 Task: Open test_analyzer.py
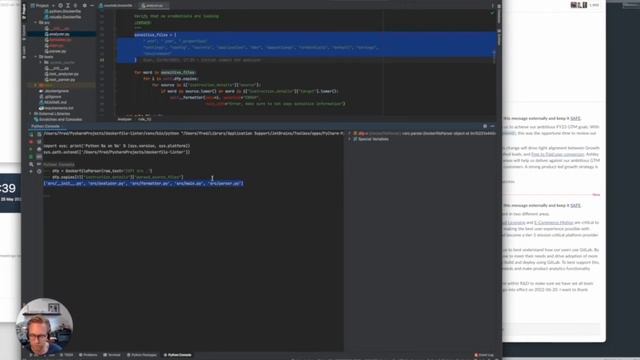tap(63, 74)
